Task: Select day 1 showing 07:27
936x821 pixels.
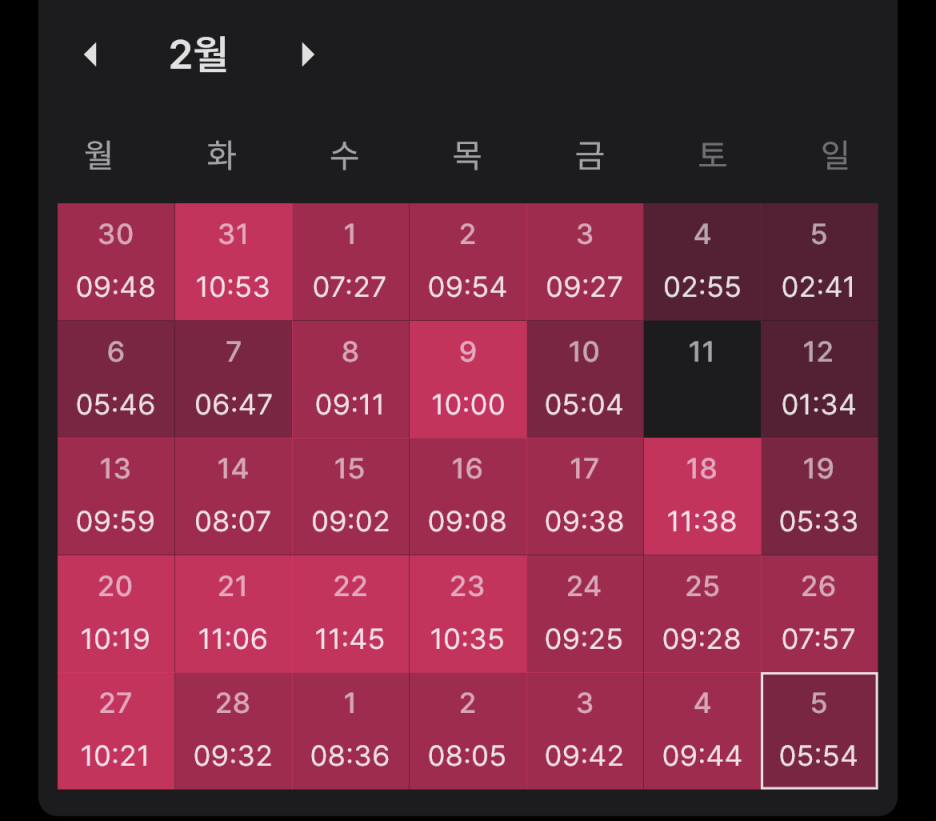Action: tap(350, 262)
